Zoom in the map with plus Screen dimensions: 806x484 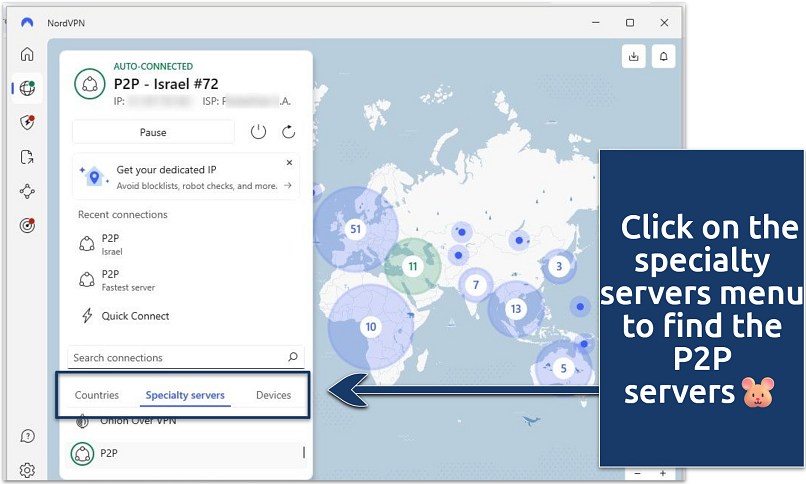(x=663, y=473)
